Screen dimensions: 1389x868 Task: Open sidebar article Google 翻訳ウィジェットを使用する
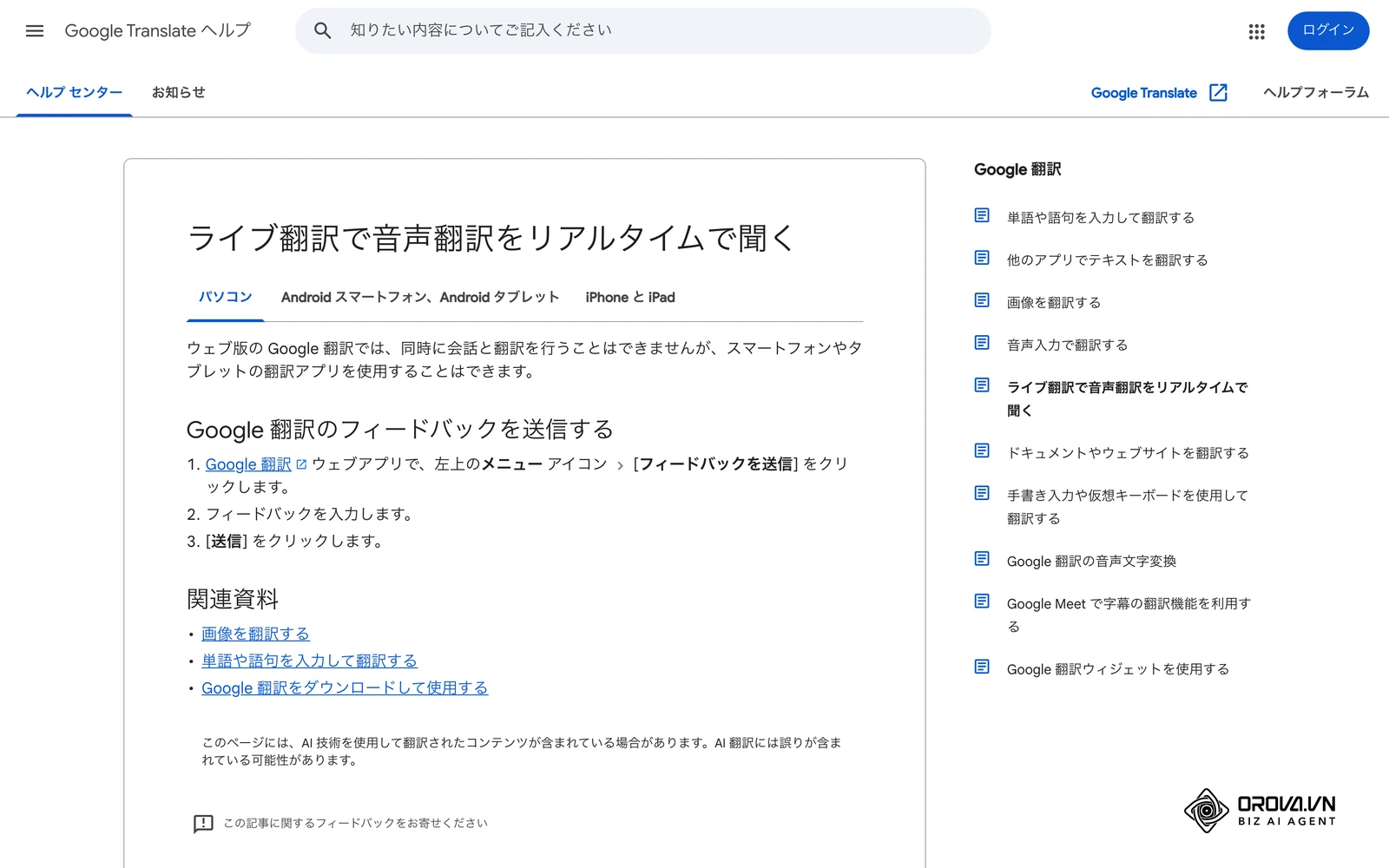pyautogui.click(x=1117, y=669)
